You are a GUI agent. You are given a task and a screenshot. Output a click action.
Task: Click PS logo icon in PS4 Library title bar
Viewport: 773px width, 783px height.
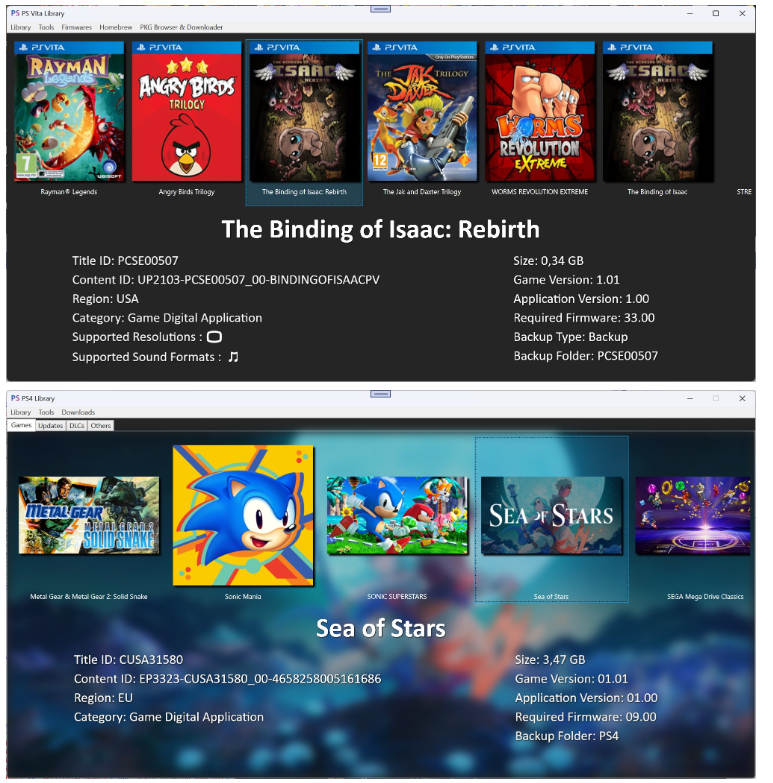(x=14, y=398)
